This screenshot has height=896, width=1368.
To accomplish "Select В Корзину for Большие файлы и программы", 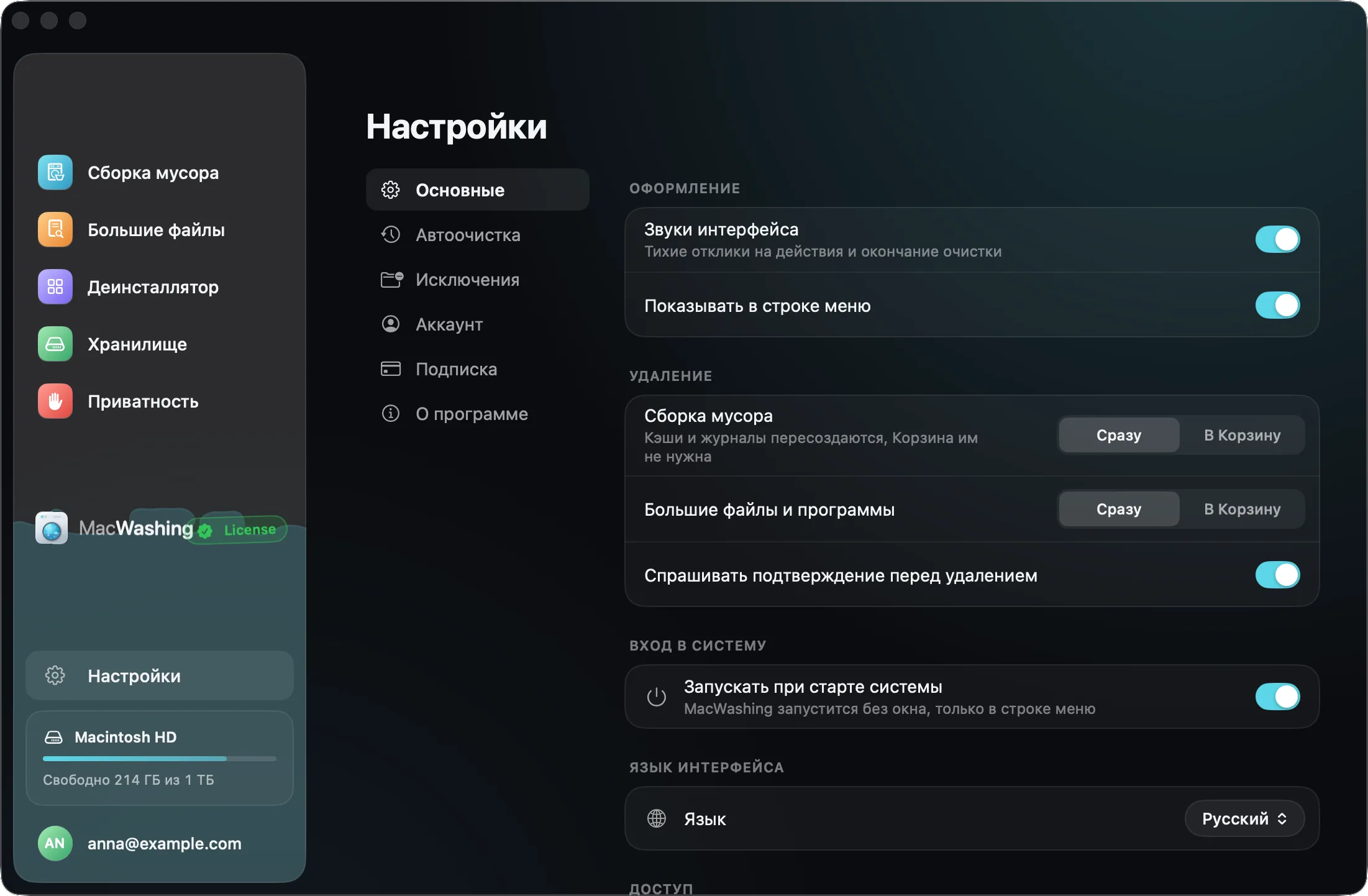I will click(x=1242, y=509).
